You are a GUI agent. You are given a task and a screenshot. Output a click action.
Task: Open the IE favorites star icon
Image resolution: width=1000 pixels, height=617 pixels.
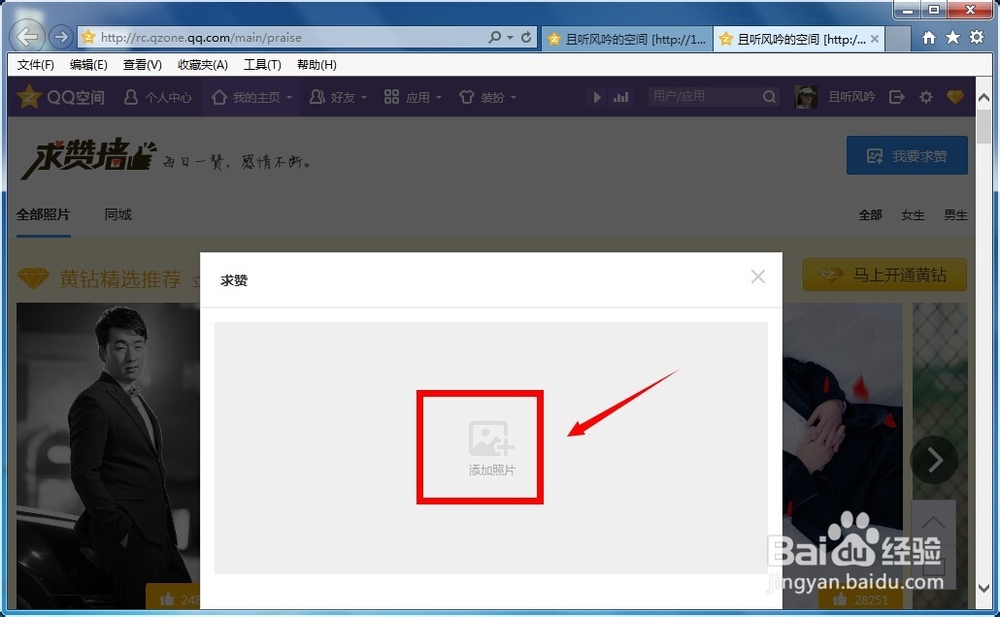(x=952, y=37)
